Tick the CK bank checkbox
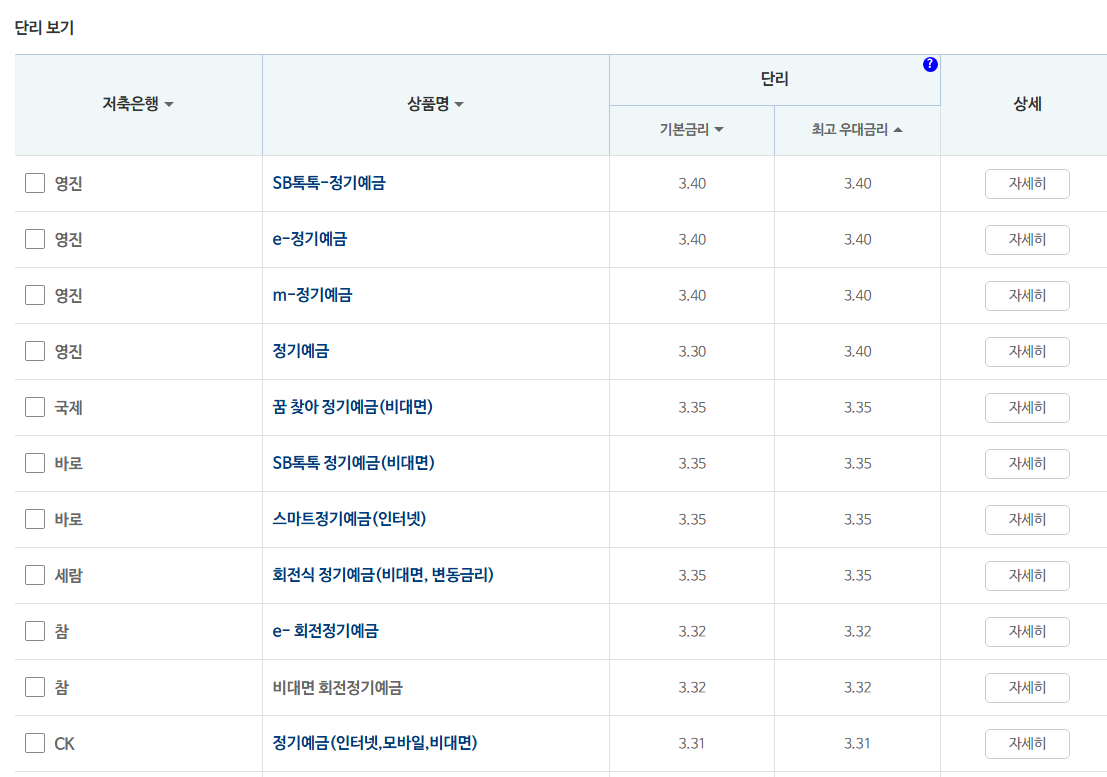The width and height of the screenshot is (1107, 777). click(x=35, y=743)
